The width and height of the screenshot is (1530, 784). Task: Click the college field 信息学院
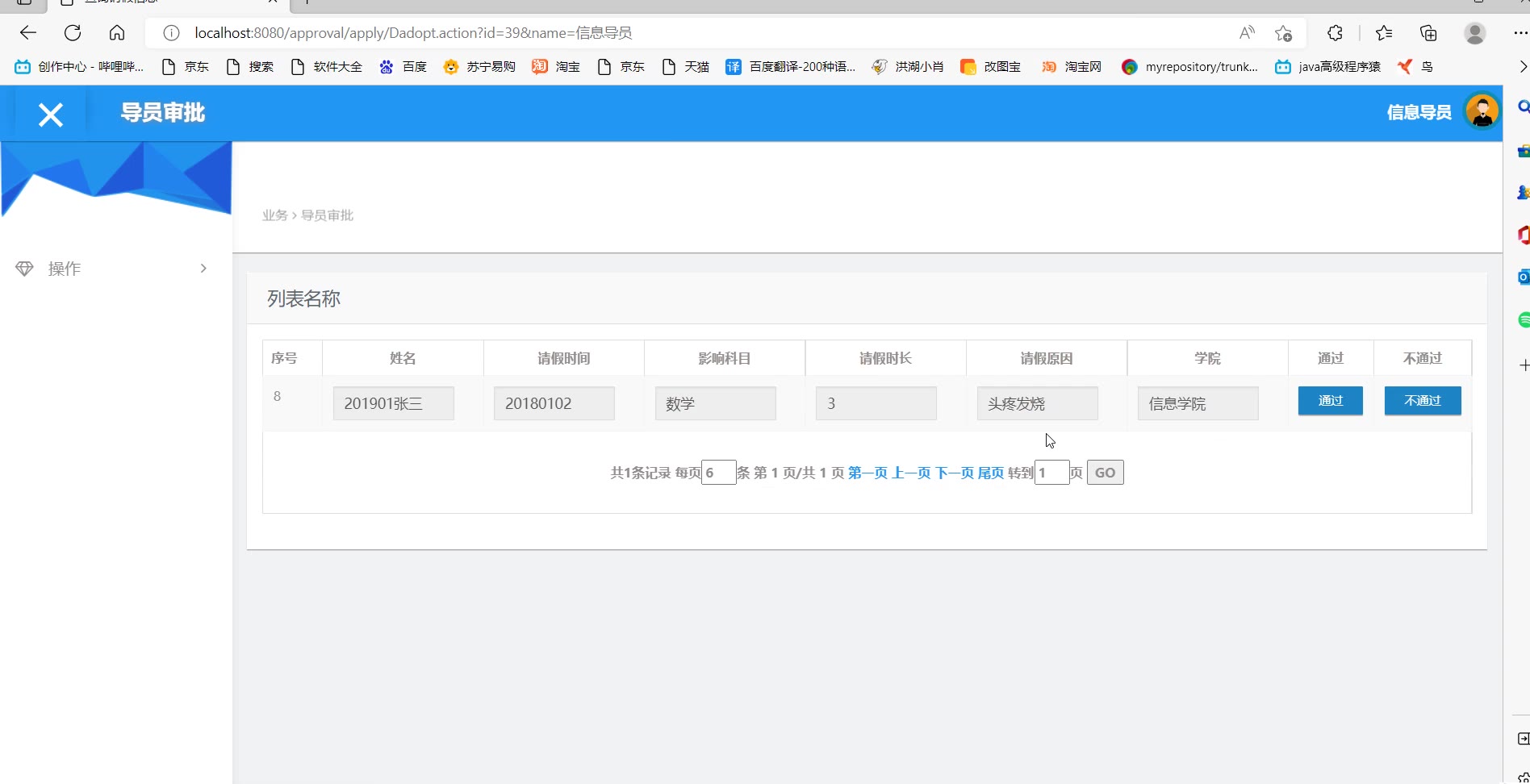click(x=1198, y=403)
